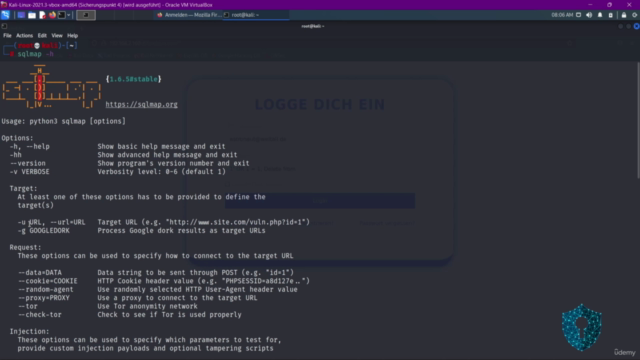The height and width of the screenshot is (360, 640).
Task: Click the 'Target:' section heading
Action: pyautogui.click(x=23, y=189)
